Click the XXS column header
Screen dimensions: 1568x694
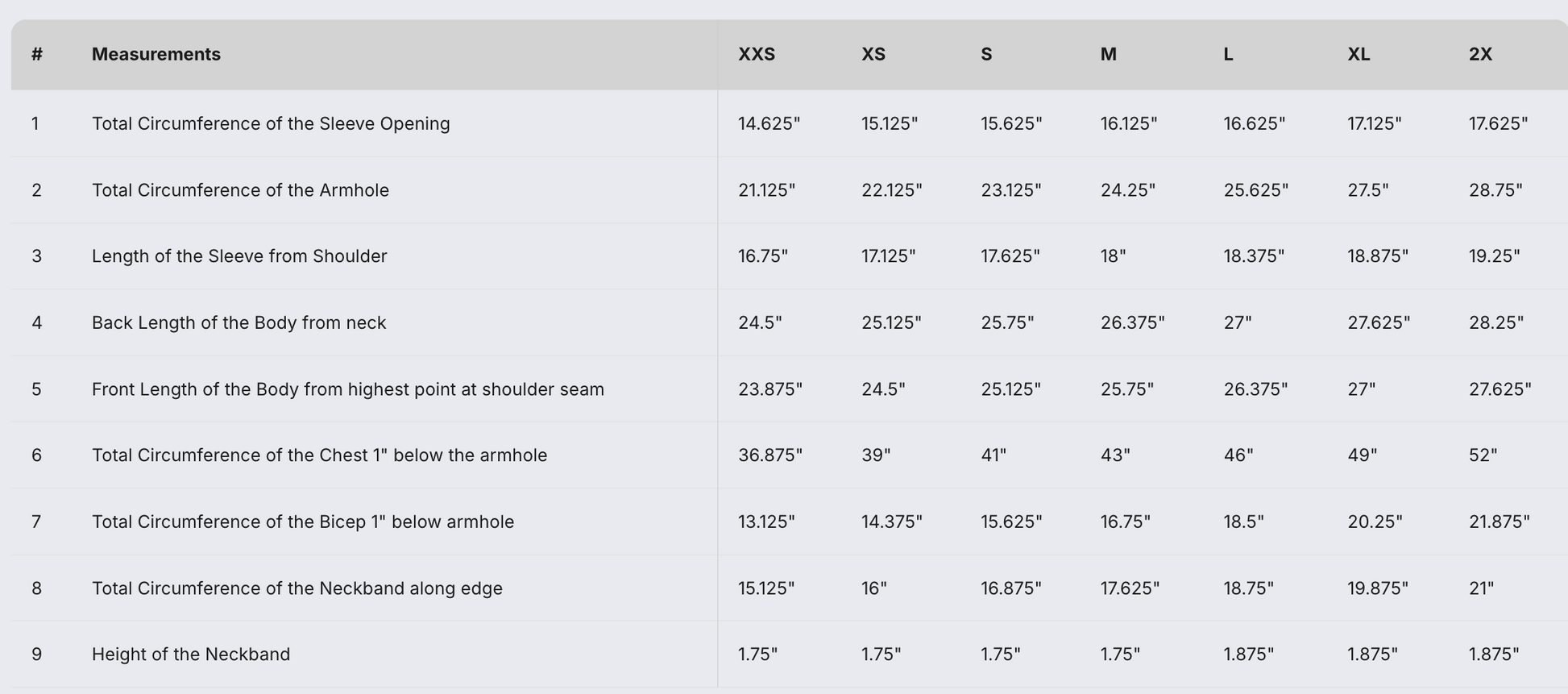click(x=757, y=54)
